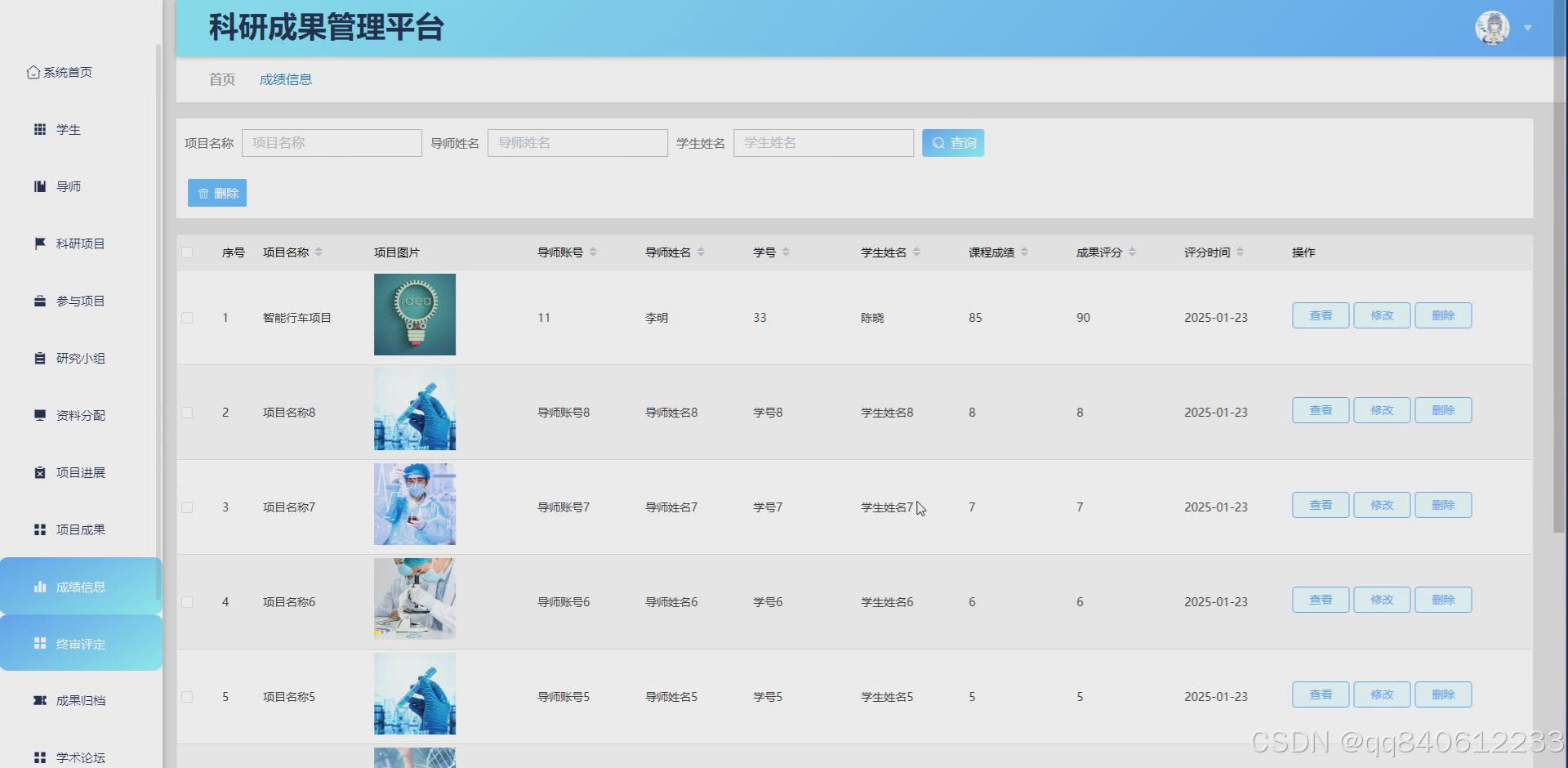Click the 成绩信息 breadcrumb

[286, 79]
